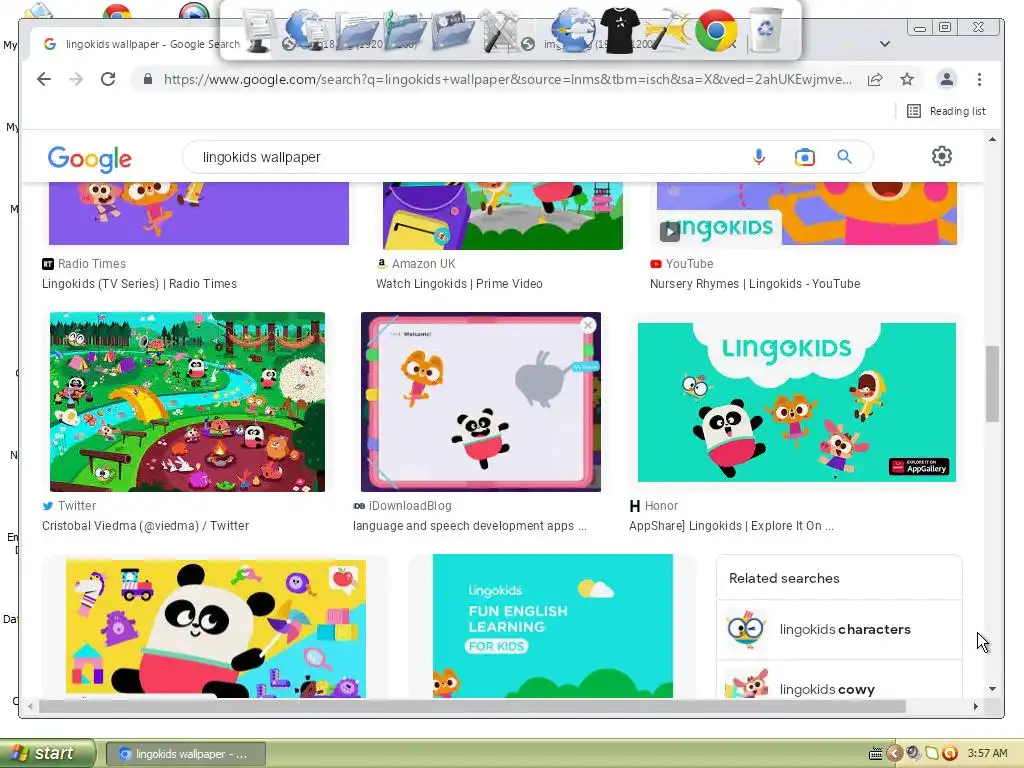Open the Amazon UK Lingokids image

tap(502, 216)
